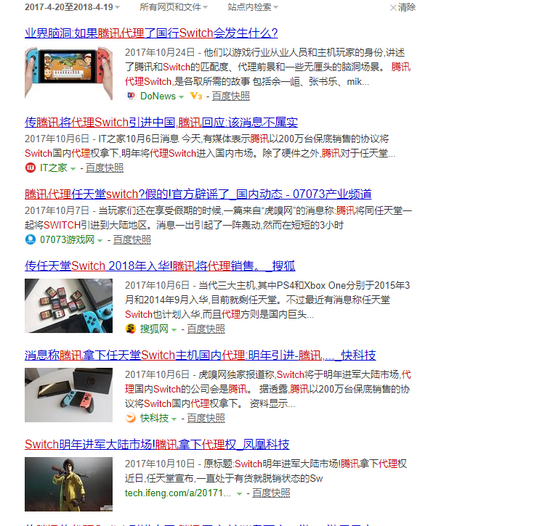Select the date 2017年10月10日 in the 凤凰科技 snippet

coord(160,464)
